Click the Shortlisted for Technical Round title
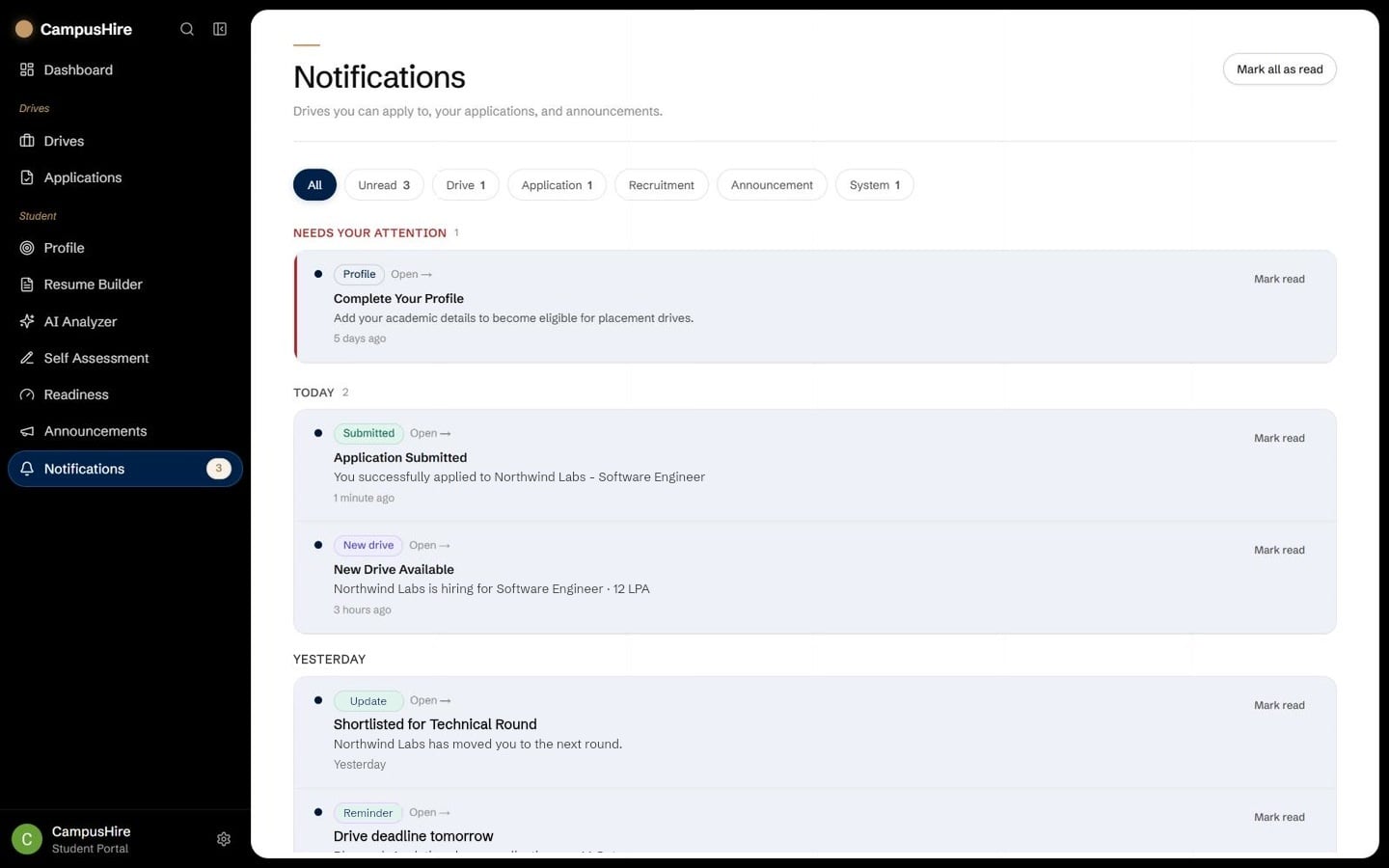Screen dimensions: 1389x868 435,724
